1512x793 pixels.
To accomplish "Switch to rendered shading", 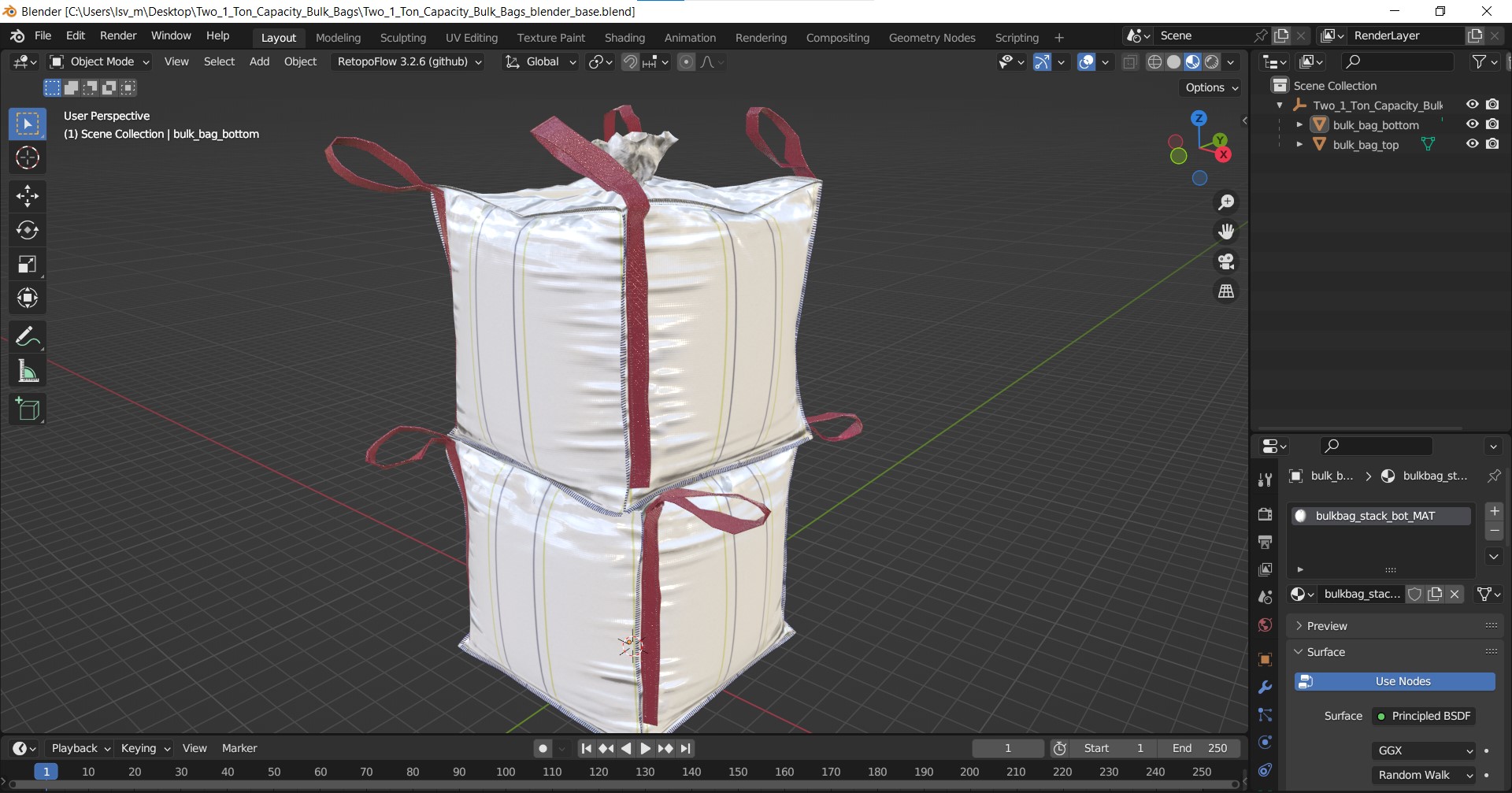I will tap(1212, 62).
